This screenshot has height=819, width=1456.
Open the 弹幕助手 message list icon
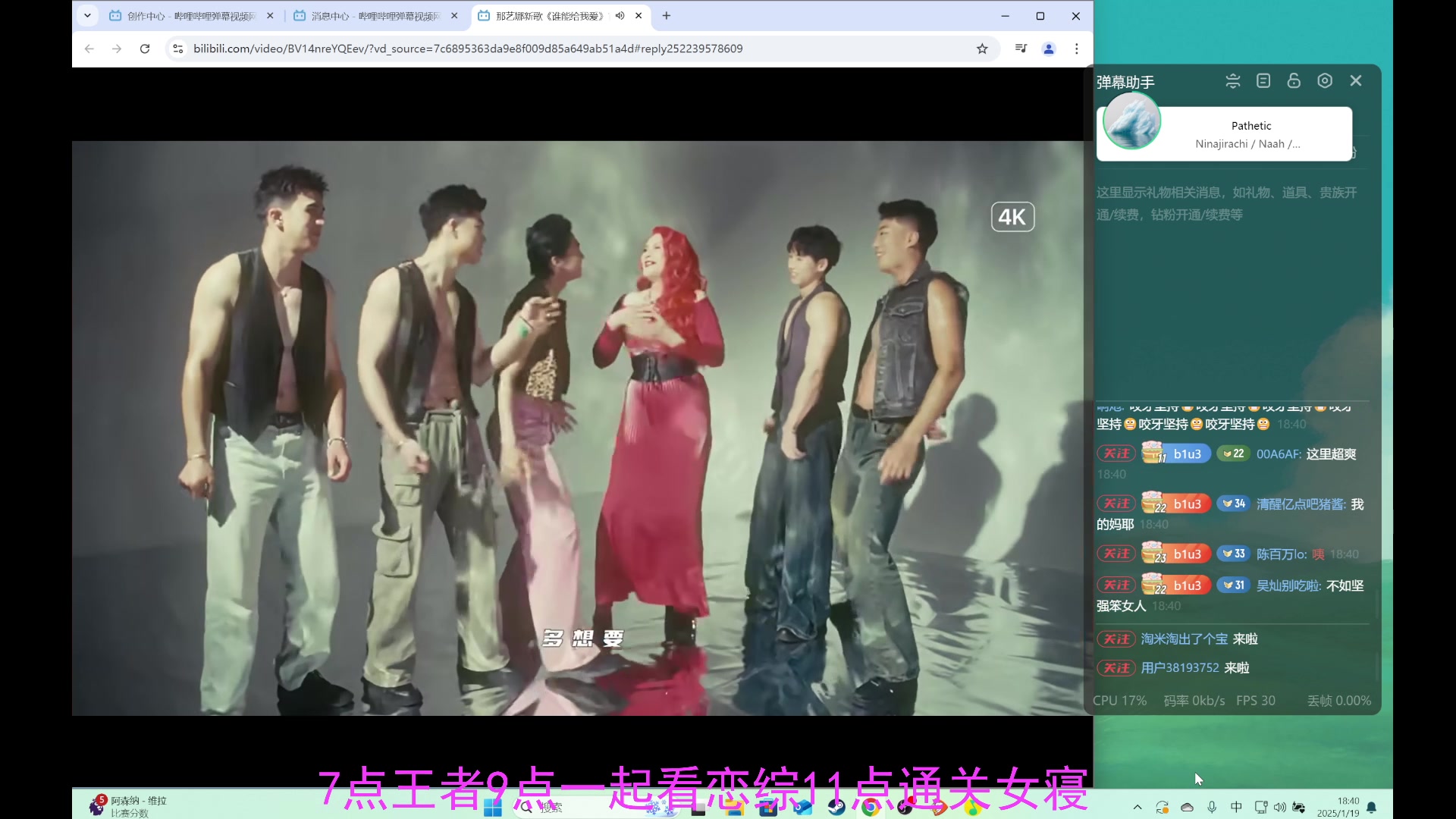tap(1263, 81)
